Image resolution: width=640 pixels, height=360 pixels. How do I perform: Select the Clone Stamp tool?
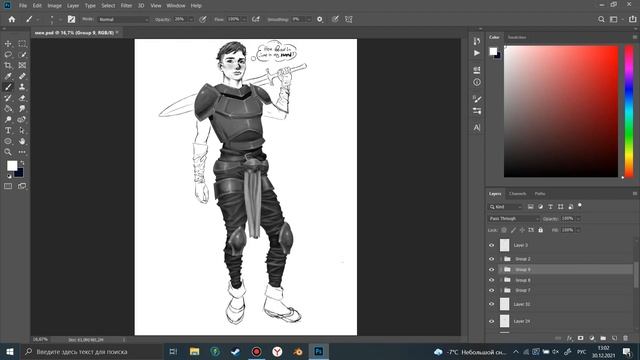click(22, 87)
